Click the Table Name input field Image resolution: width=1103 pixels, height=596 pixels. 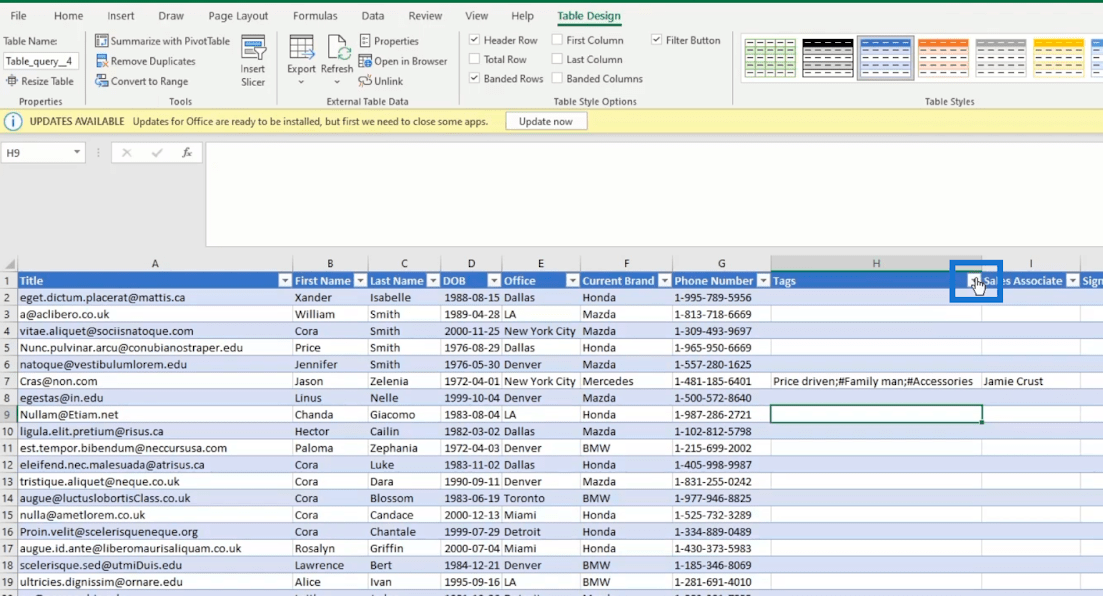coord(40,61)
